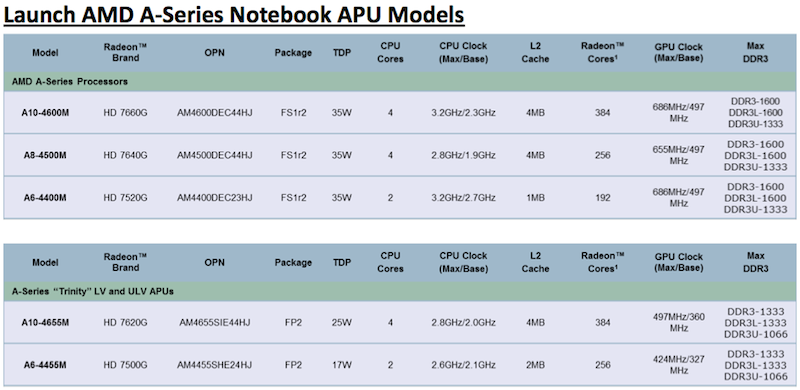Select the A8-4500M model name

[45, 155]
